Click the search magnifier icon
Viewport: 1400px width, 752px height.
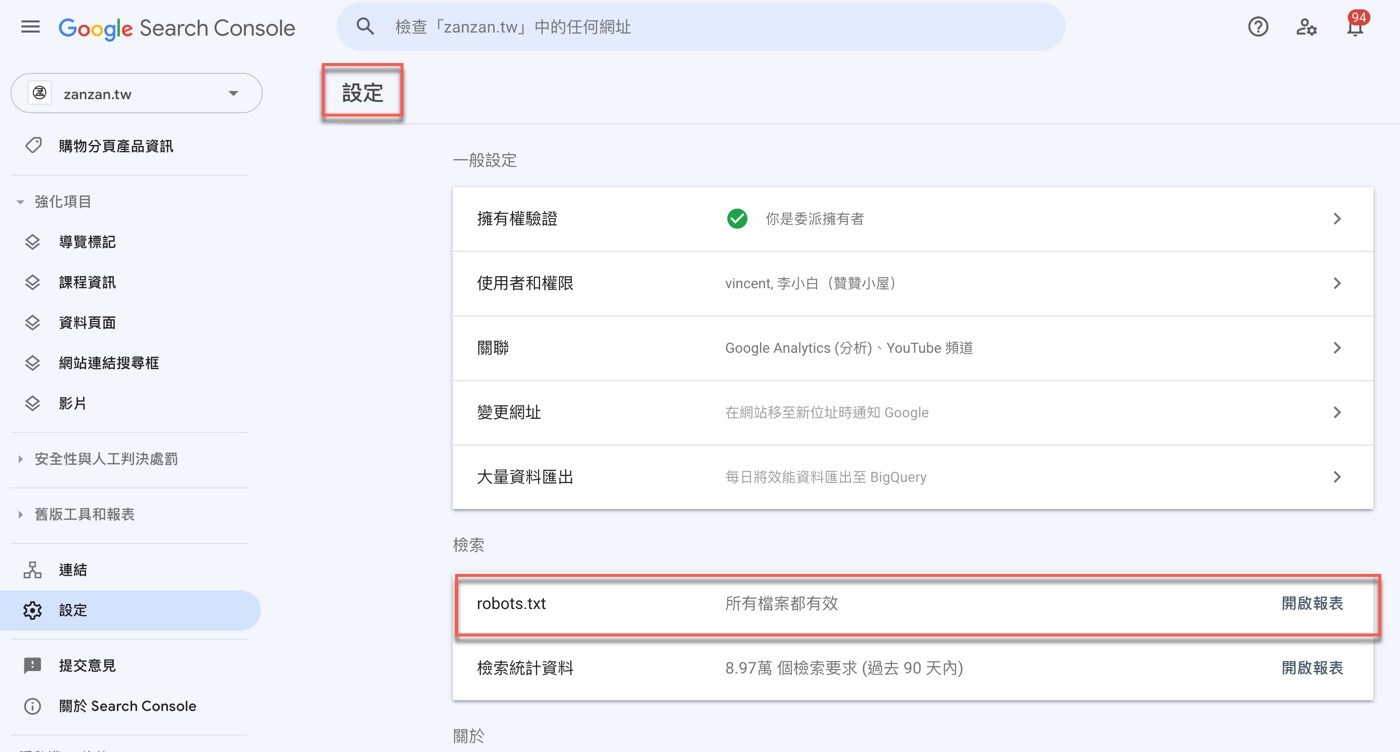pos(366,27)
